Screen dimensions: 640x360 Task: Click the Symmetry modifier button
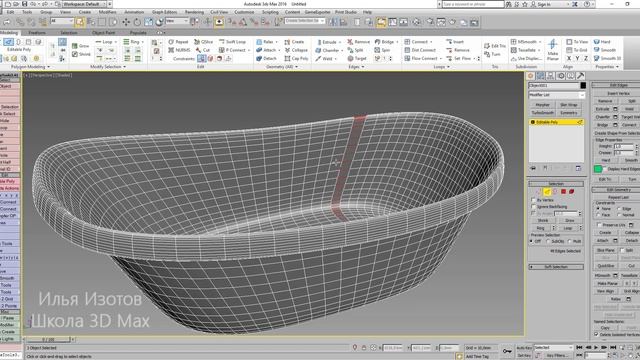point(569,113)
